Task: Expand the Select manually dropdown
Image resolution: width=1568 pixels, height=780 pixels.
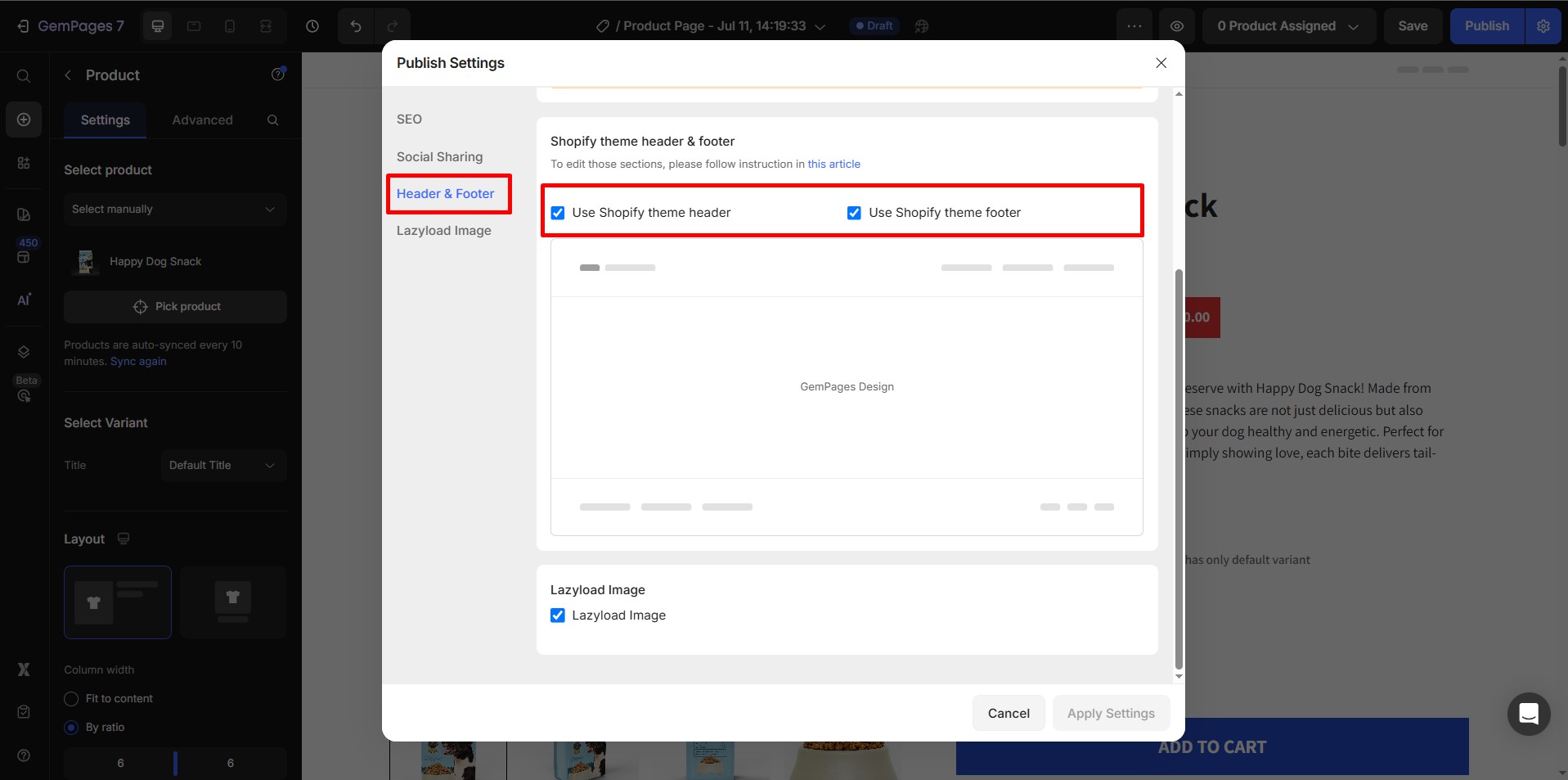Action: click(174, 210)
